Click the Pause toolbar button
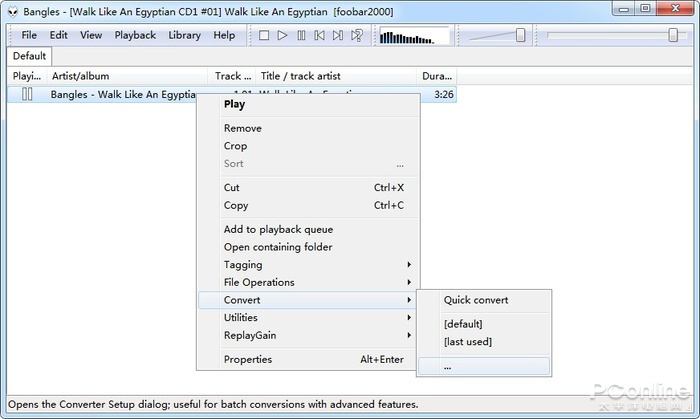Screen dimensions: 700x419 point(301,35)
